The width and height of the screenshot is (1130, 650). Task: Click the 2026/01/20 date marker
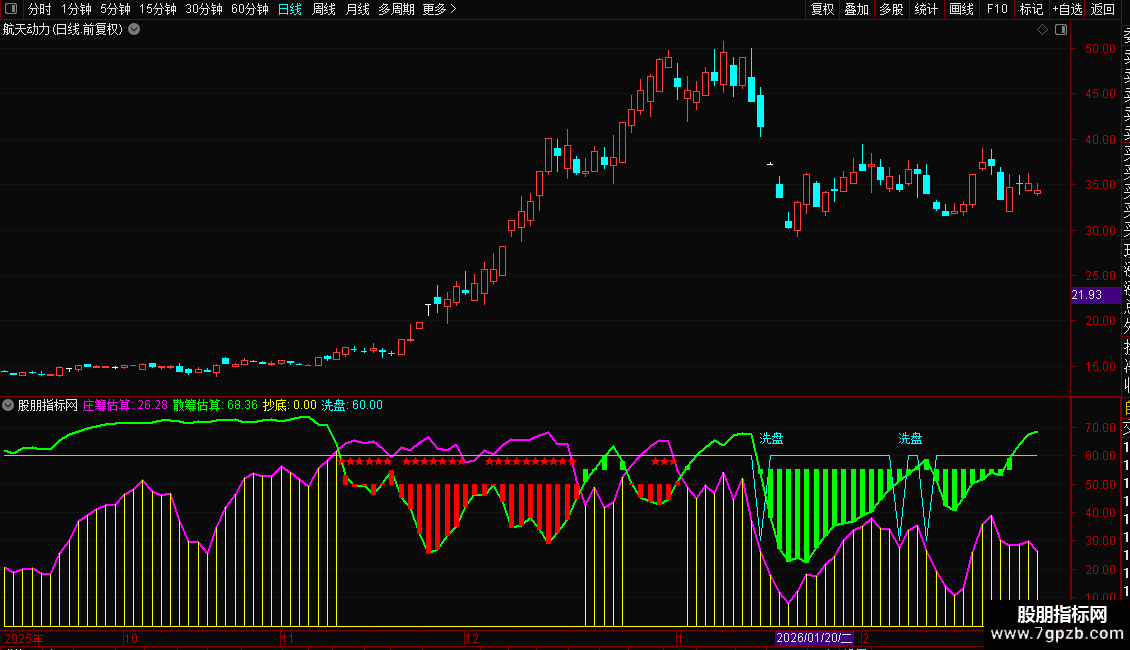814,638
